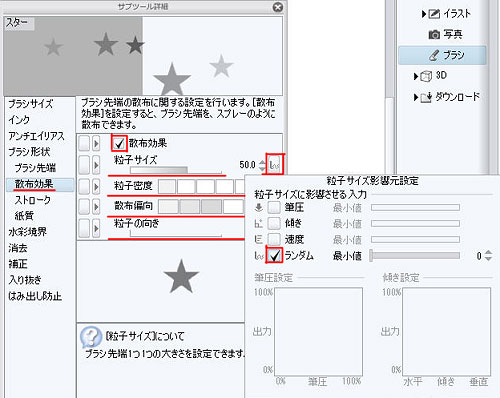500x398 pixels.
Task: Close the サブツール詳細 palette
Action: pyautogui.click(x=278, y=7)
